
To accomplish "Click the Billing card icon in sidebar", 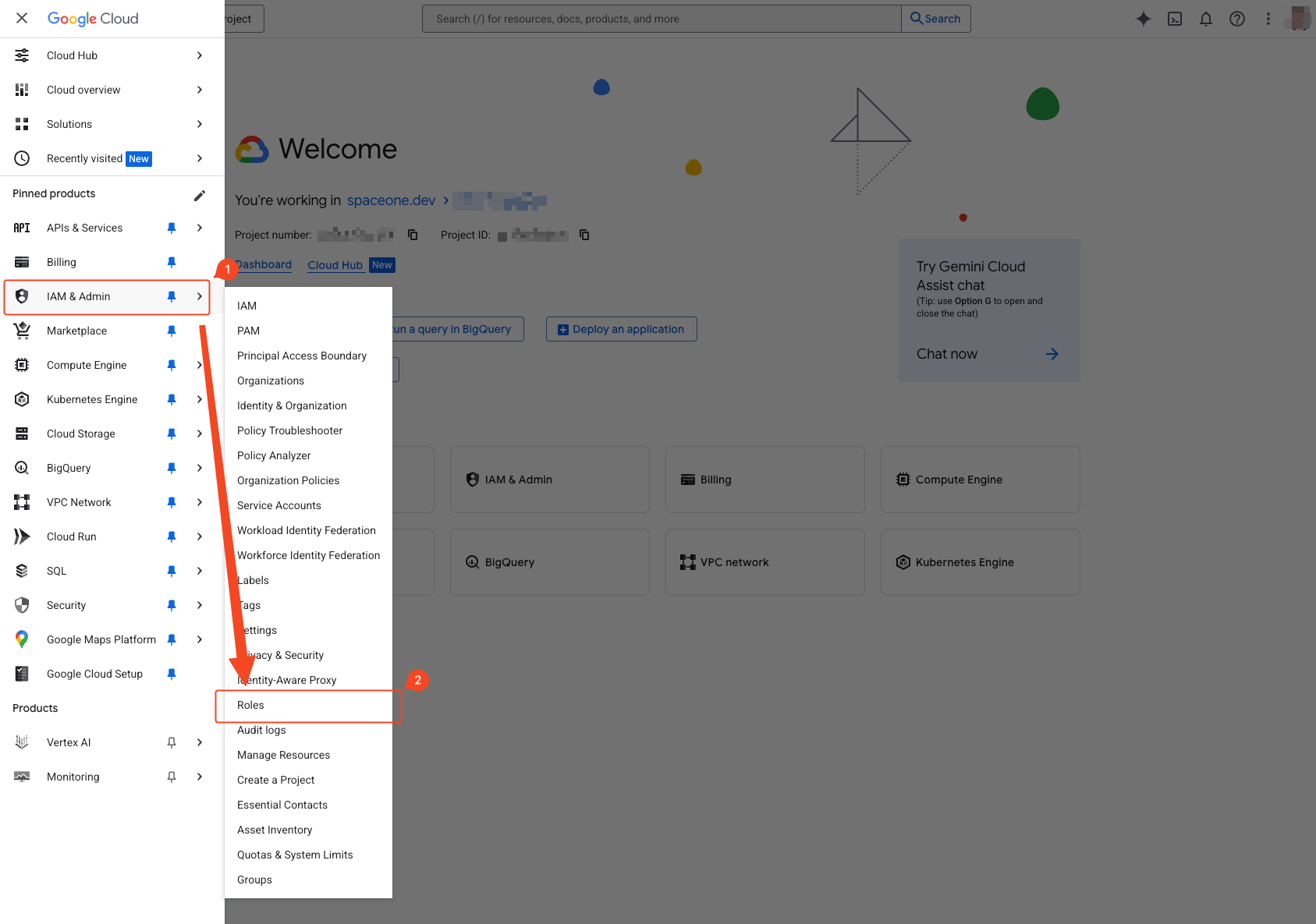I will [22, 262].
